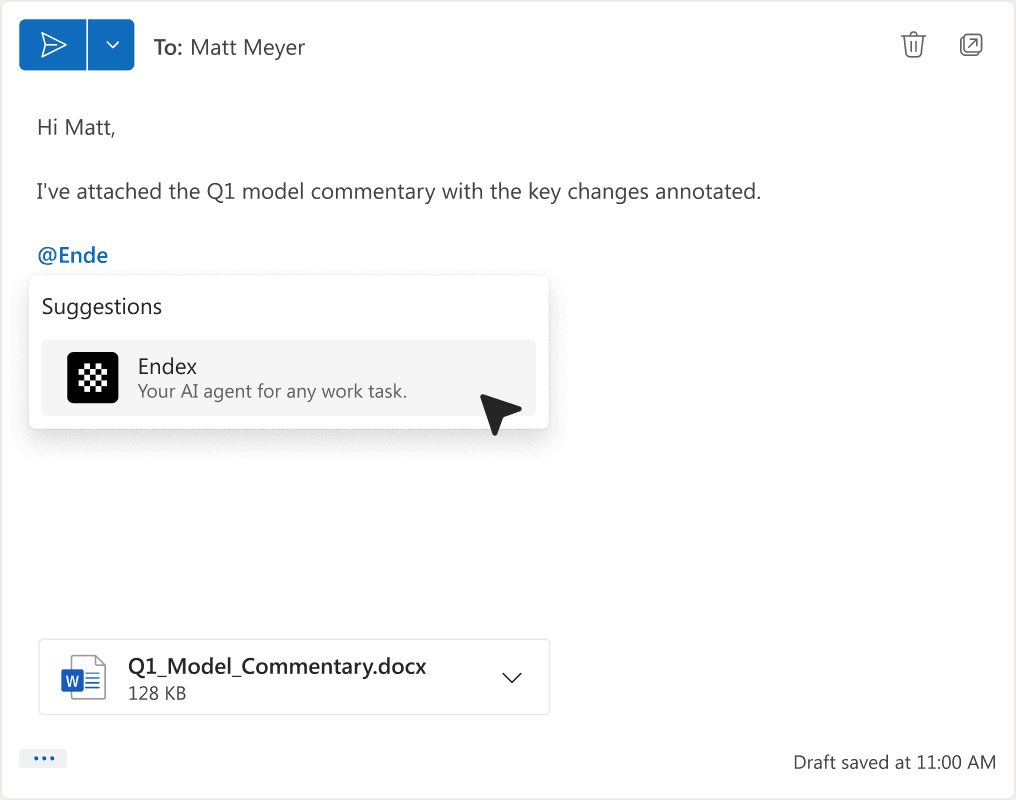Discard the draft with the trash icon
1016x800 pixels.
pyautogui.click(x=913, y=45)
